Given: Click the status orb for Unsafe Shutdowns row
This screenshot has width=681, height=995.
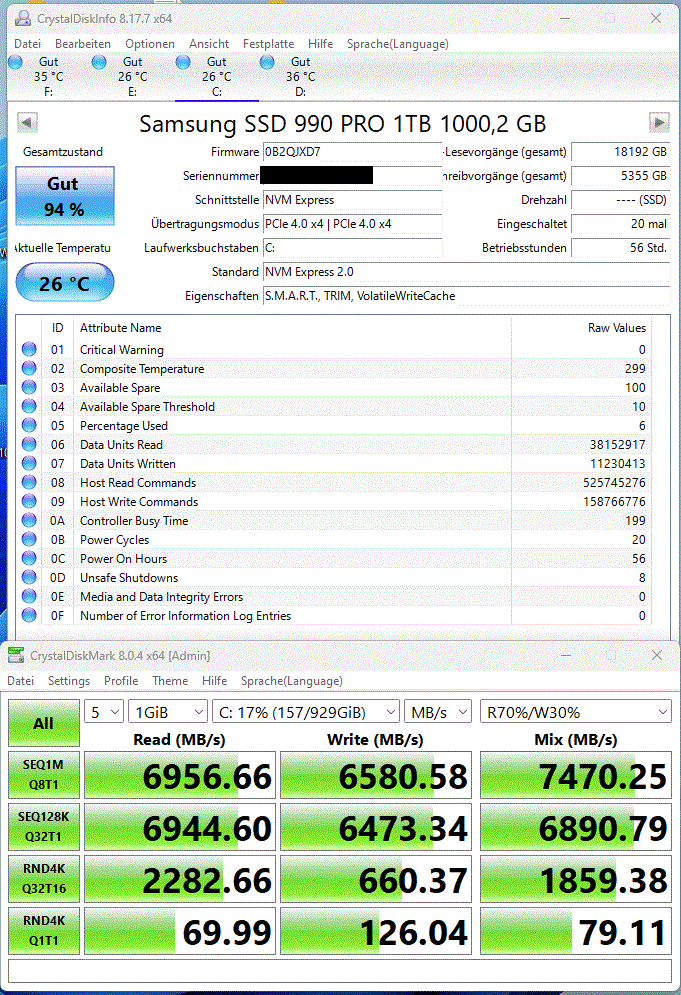Looking at the screenshot, I should pyautogui.click(x=29, y=577).
